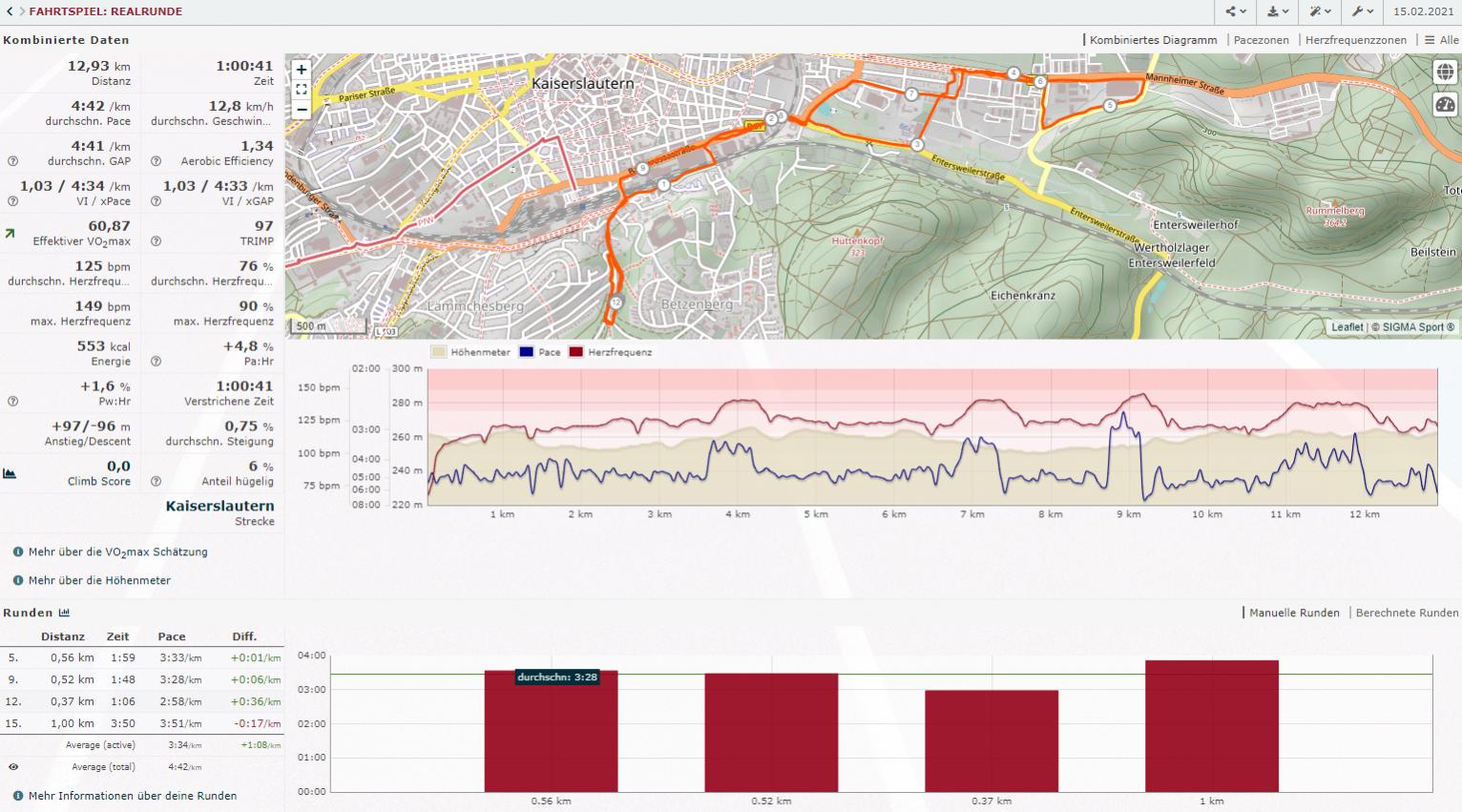Zoom in on the map

point(302,70)
